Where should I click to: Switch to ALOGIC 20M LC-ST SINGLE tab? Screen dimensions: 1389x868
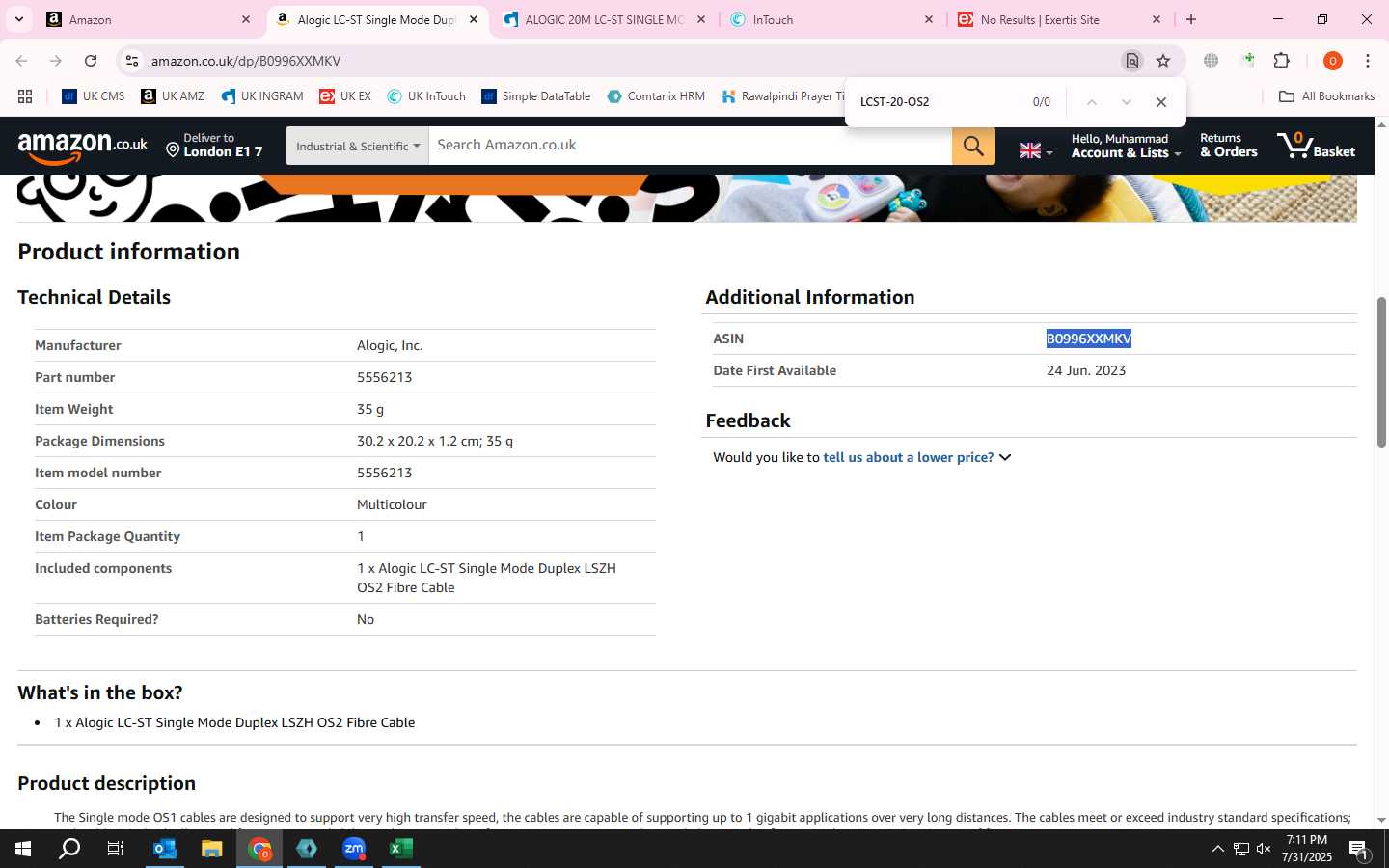pyautogui.click(x=604, y=19)
